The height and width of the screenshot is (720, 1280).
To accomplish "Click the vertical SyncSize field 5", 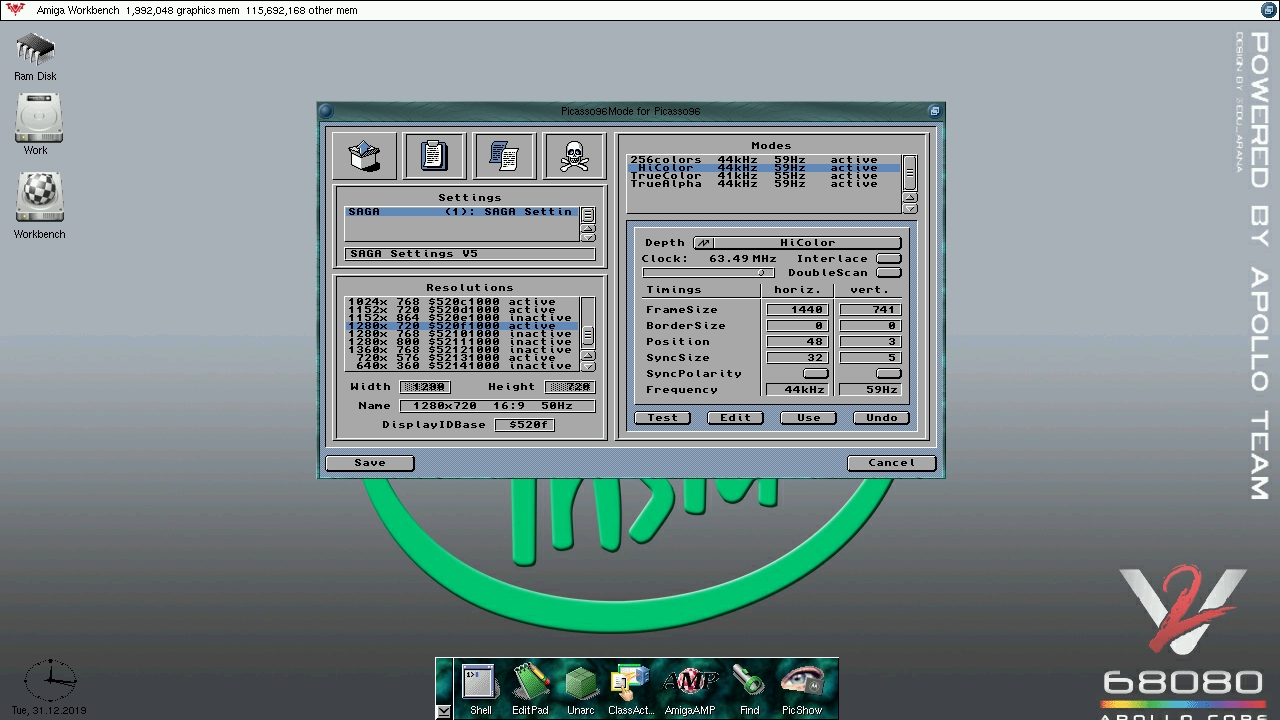I will coord(870,358).
